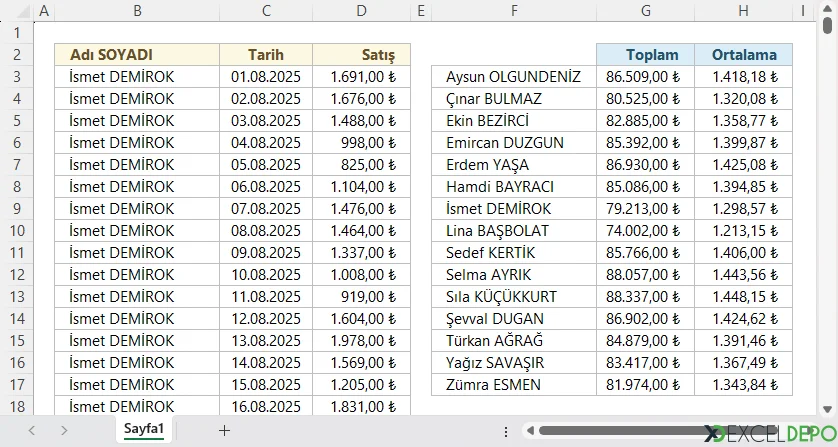The height and width of the screenshot is (447, 838).
Task: Click the 'Ortalama' header cell
Action: coord(743,55)
